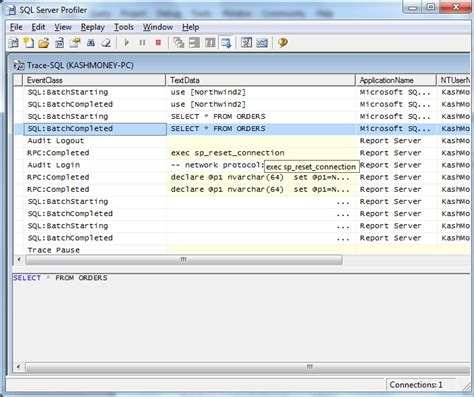This screenshot has height=397, width=474.
Task: Toggle the Auto Scroll Window icon
Action: click(226, 43)
